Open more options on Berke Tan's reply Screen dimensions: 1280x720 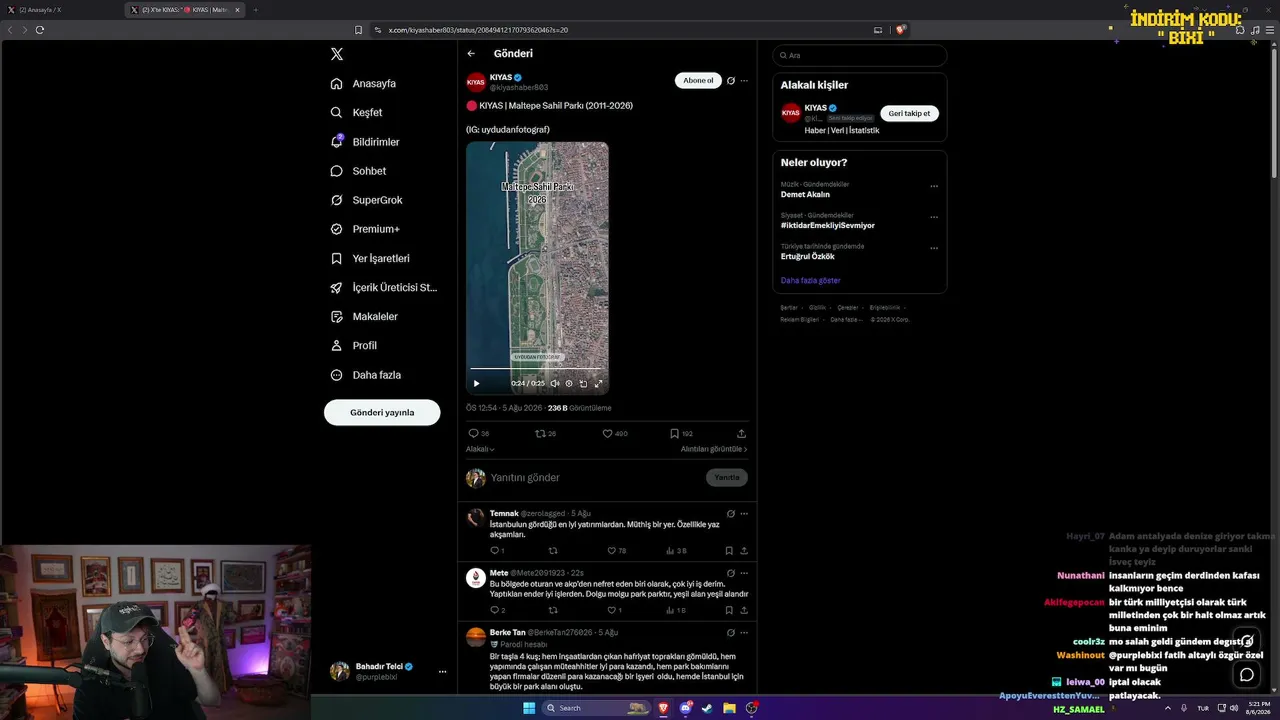[744, 633]
